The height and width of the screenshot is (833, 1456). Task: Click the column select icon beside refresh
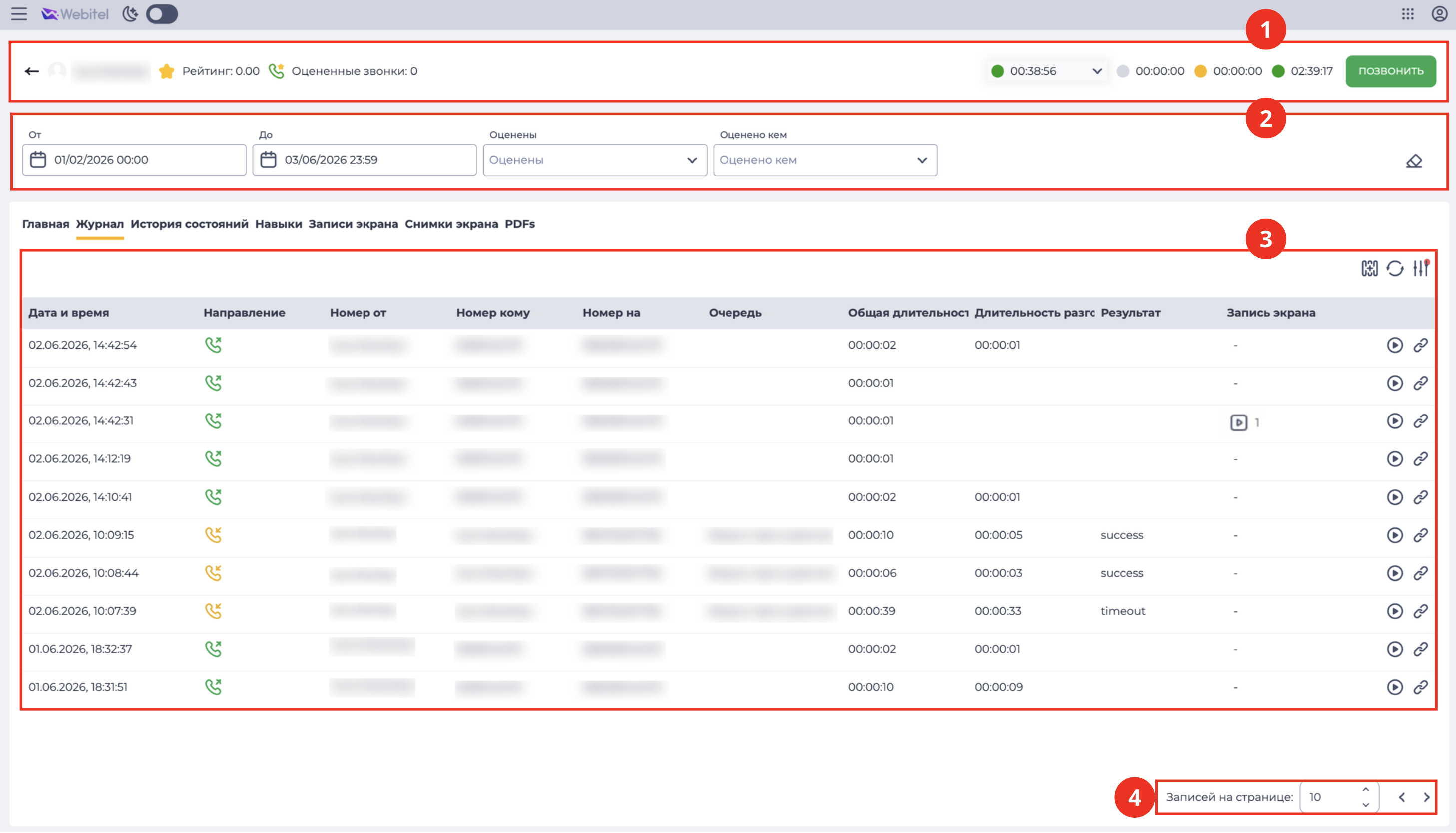click(x=1369, y=268)
